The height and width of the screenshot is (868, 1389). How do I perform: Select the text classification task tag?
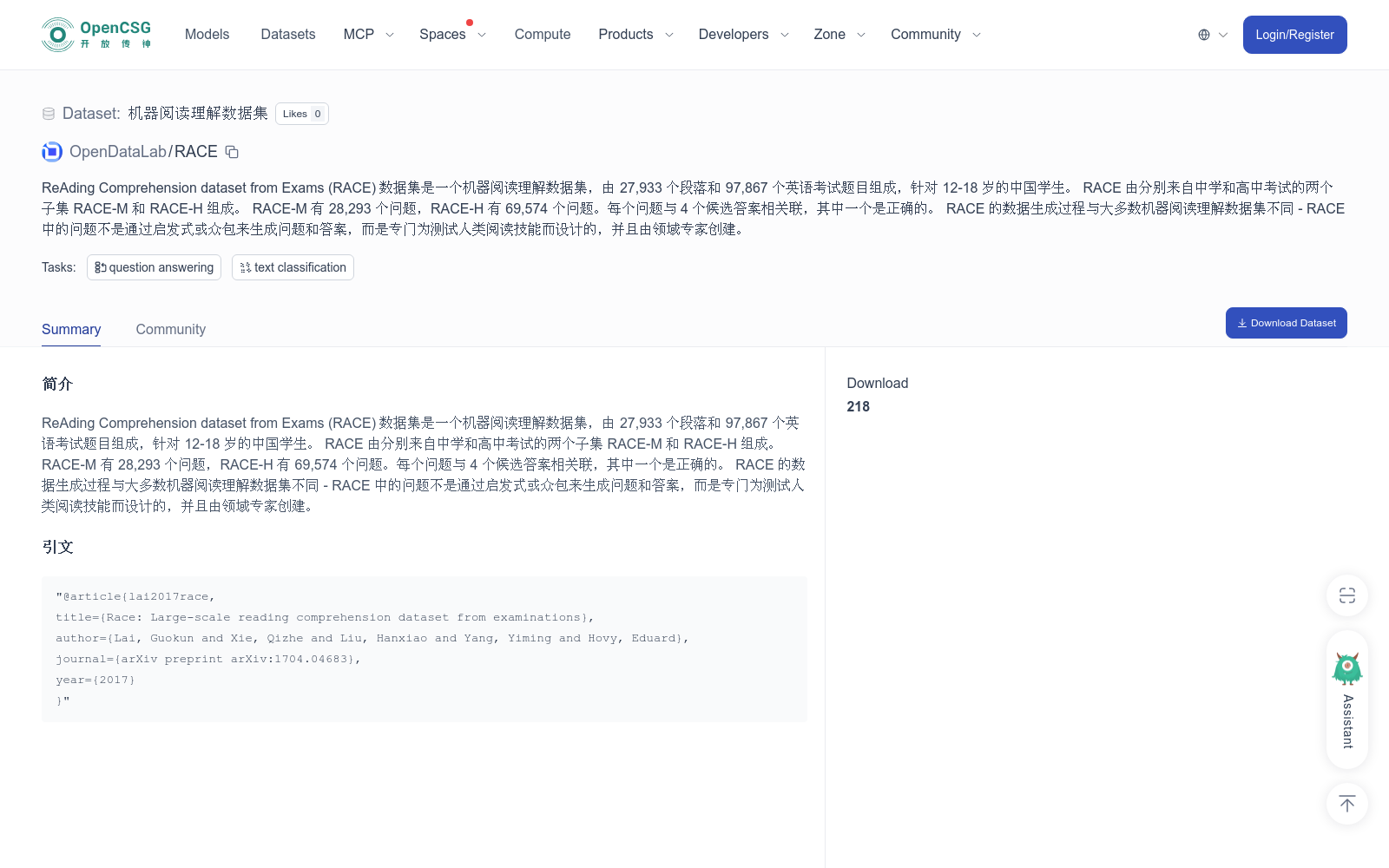click(293, 267)
